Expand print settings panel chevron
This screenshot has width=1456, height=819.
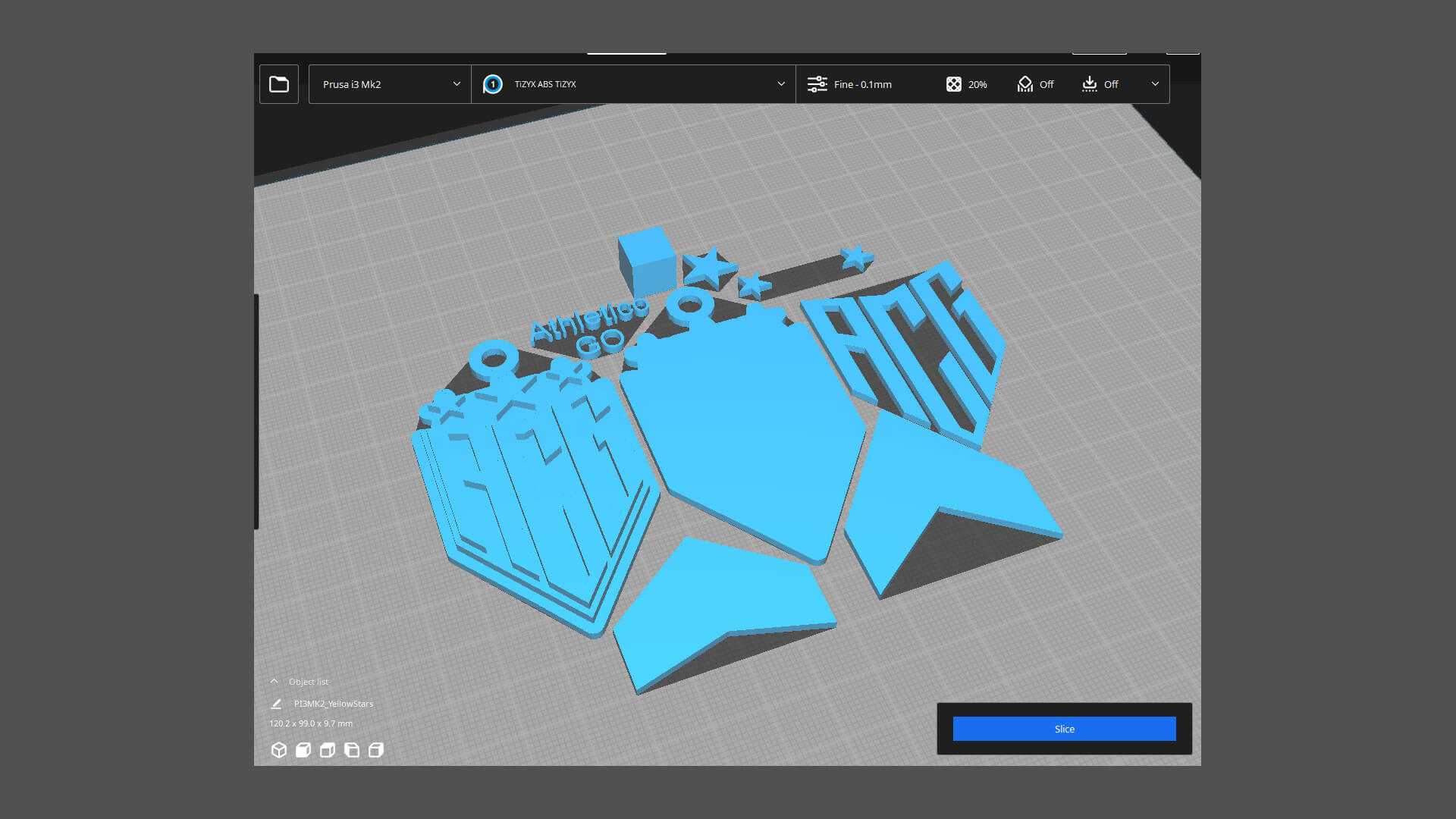coord(1155,84)
